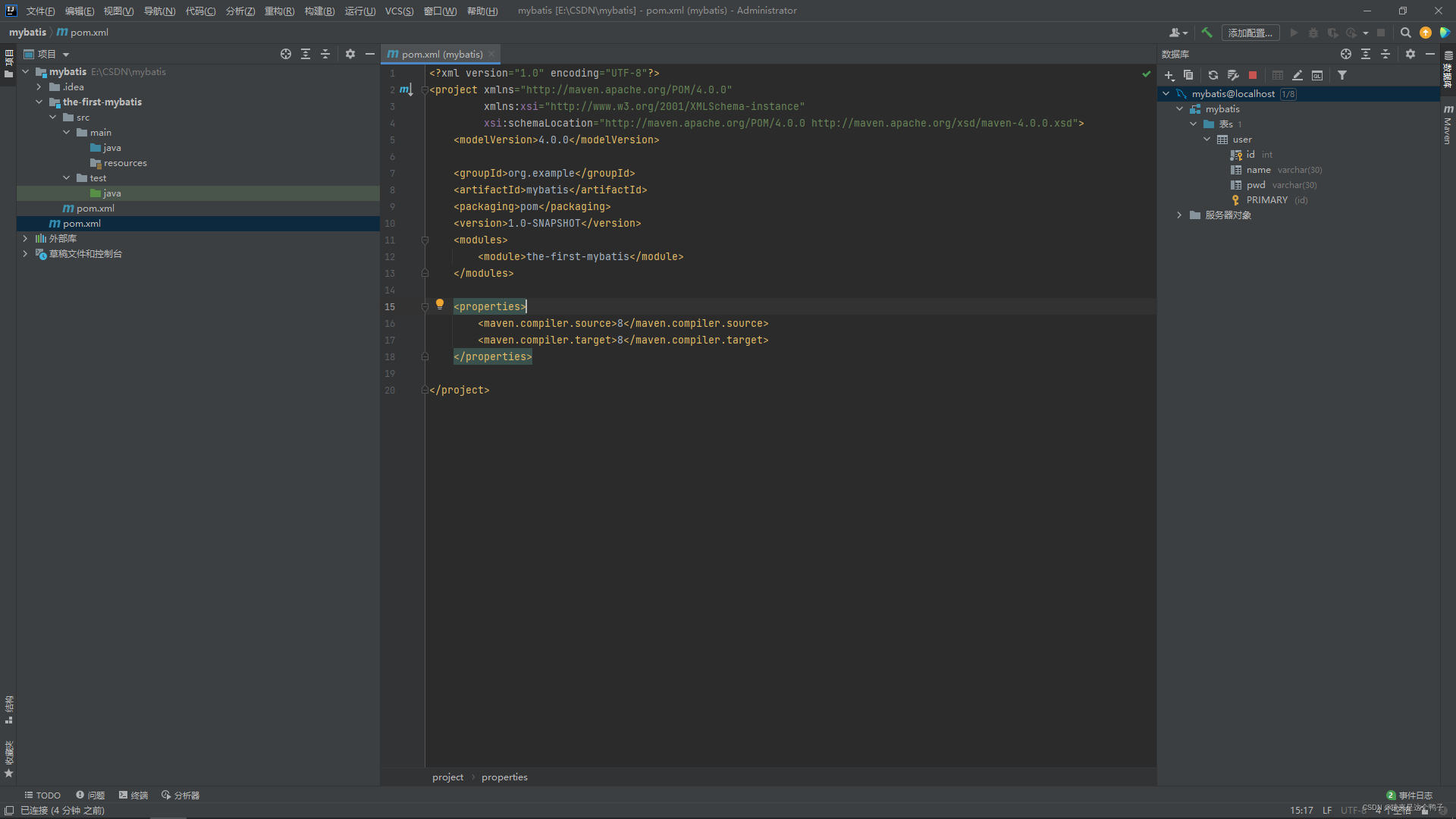Expand the .idea folder
This screenshot has height=819, width=1456.
click(x=39, y=87)
